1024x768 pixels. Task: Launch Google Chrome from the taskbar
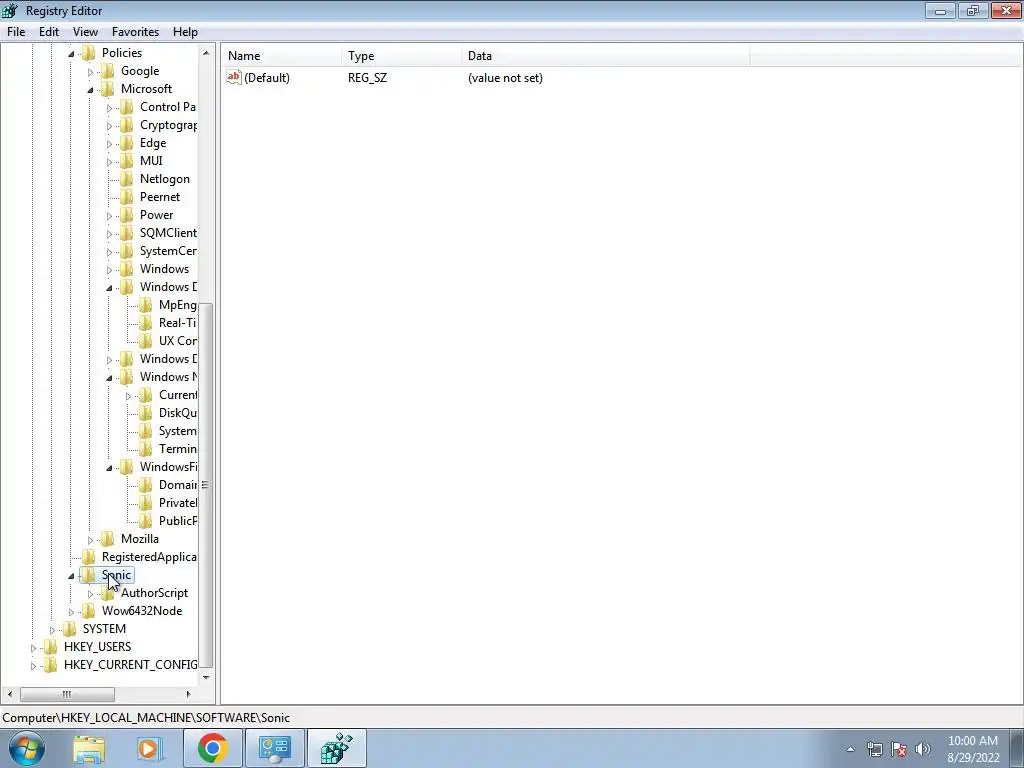[x=212, y=748]
